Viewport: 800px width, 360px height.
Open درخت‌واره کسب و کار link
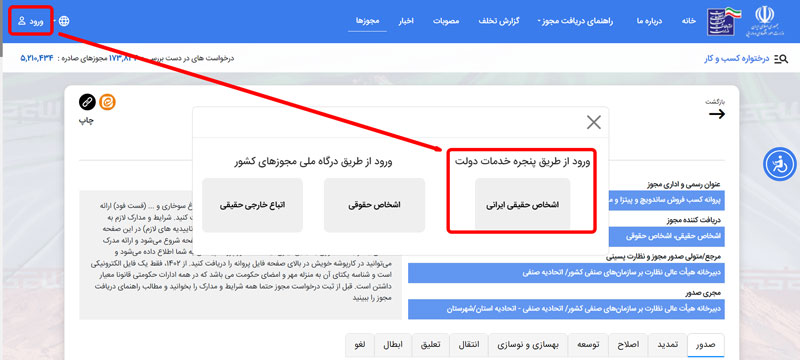point(736,59)
